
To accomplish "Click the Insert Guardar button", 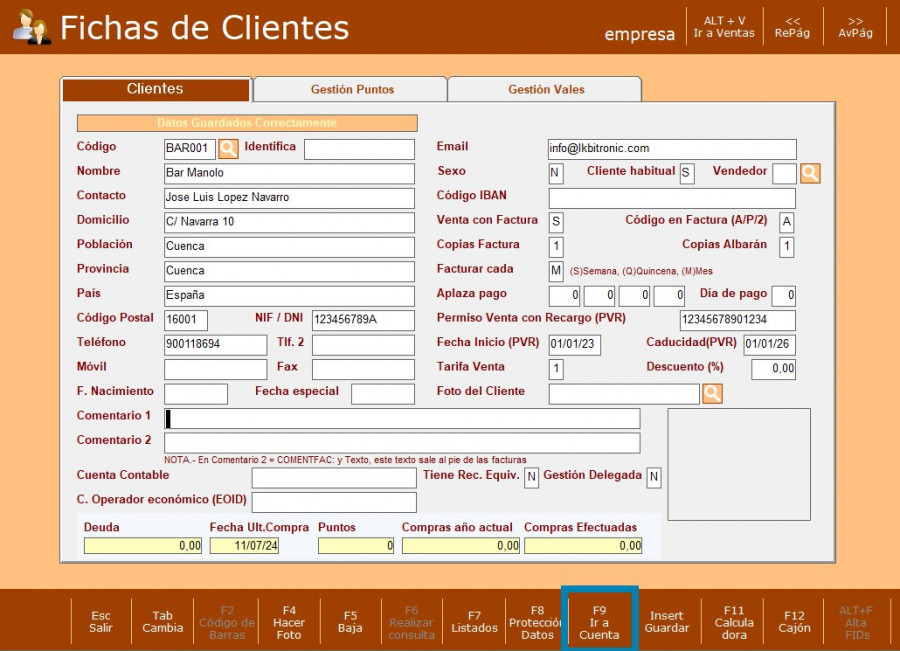I will [667, 622].
